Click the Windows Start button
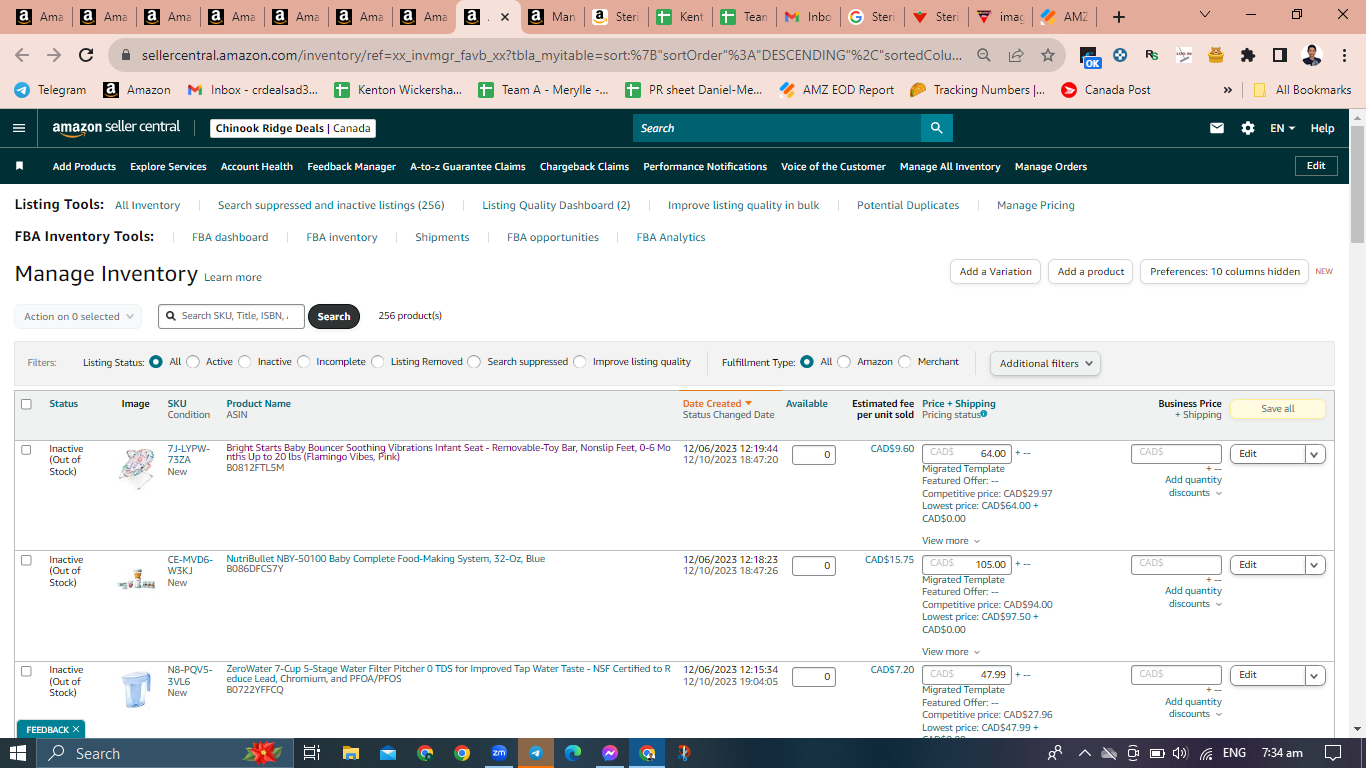The width and height of the screenshot is (1366, 768). [18, 753]
